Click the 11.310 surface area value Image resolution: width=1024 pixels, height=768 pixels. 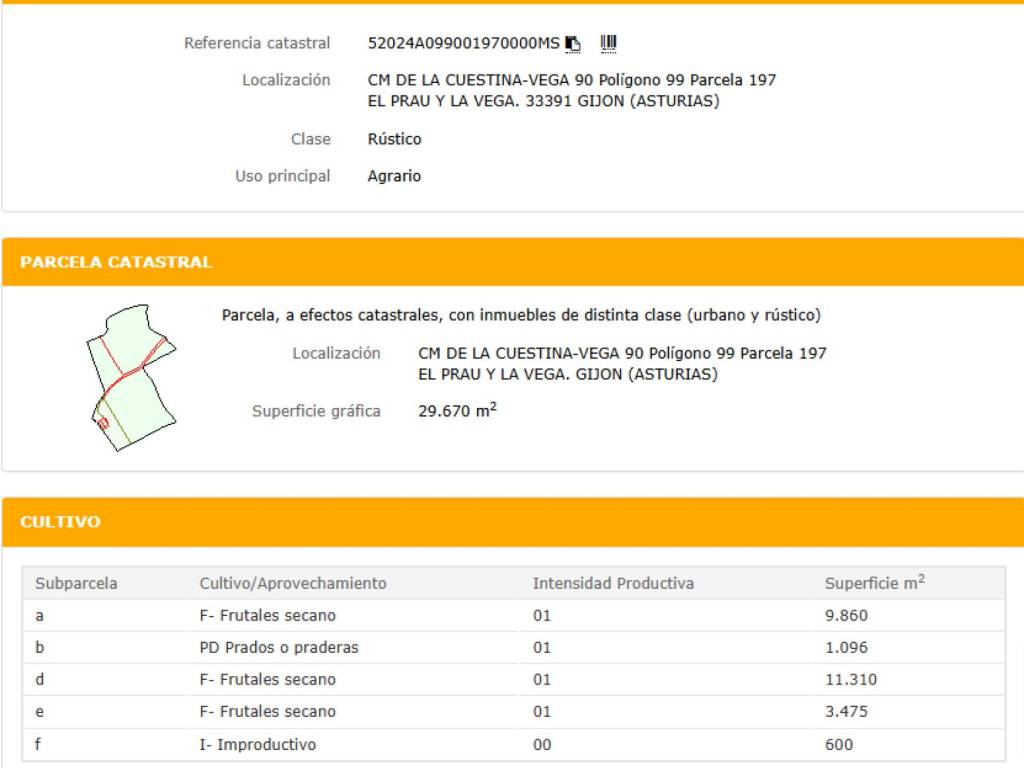click(x=850, y=679)
